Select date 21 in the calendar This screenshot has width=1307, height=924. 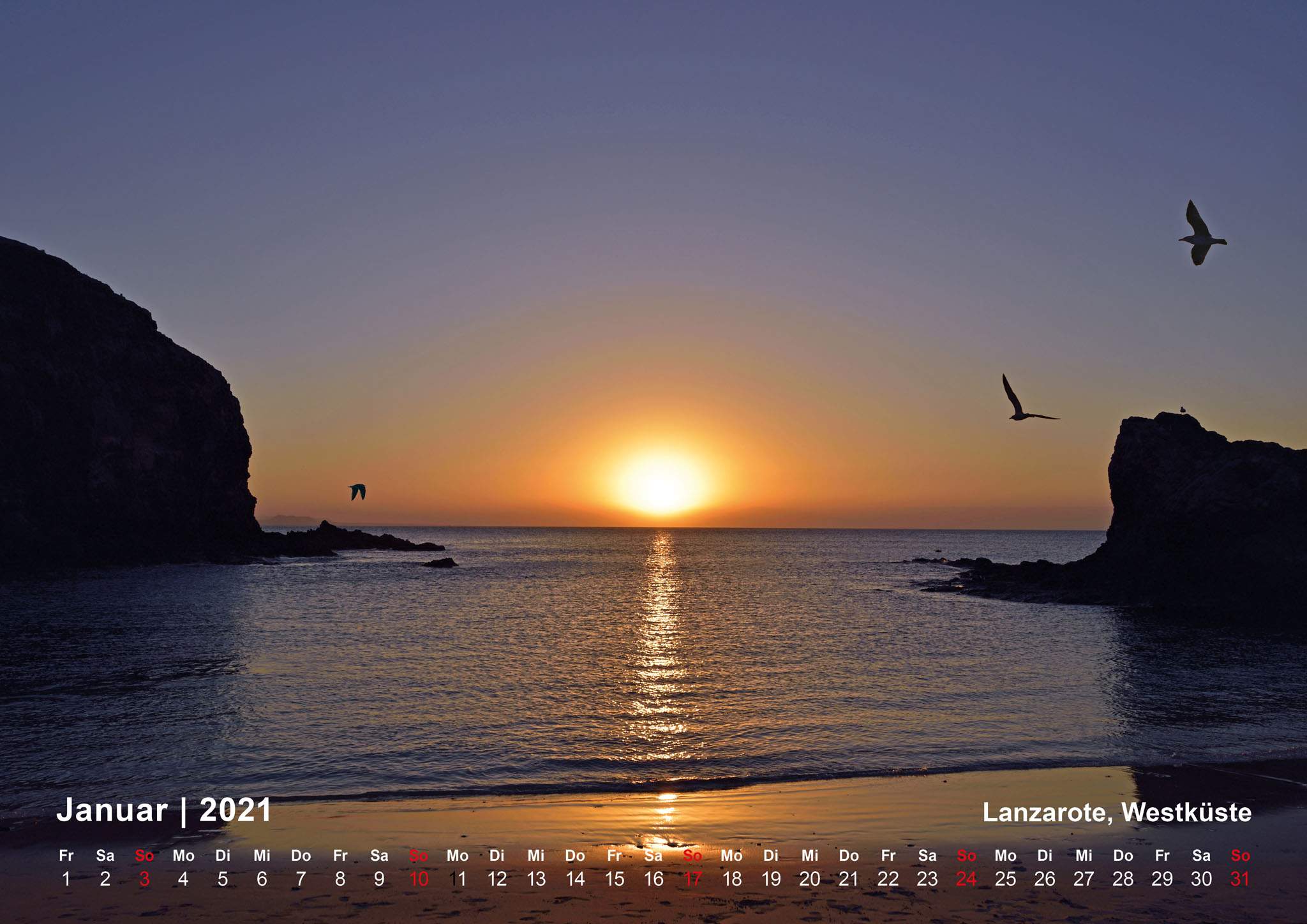(849, 879)
